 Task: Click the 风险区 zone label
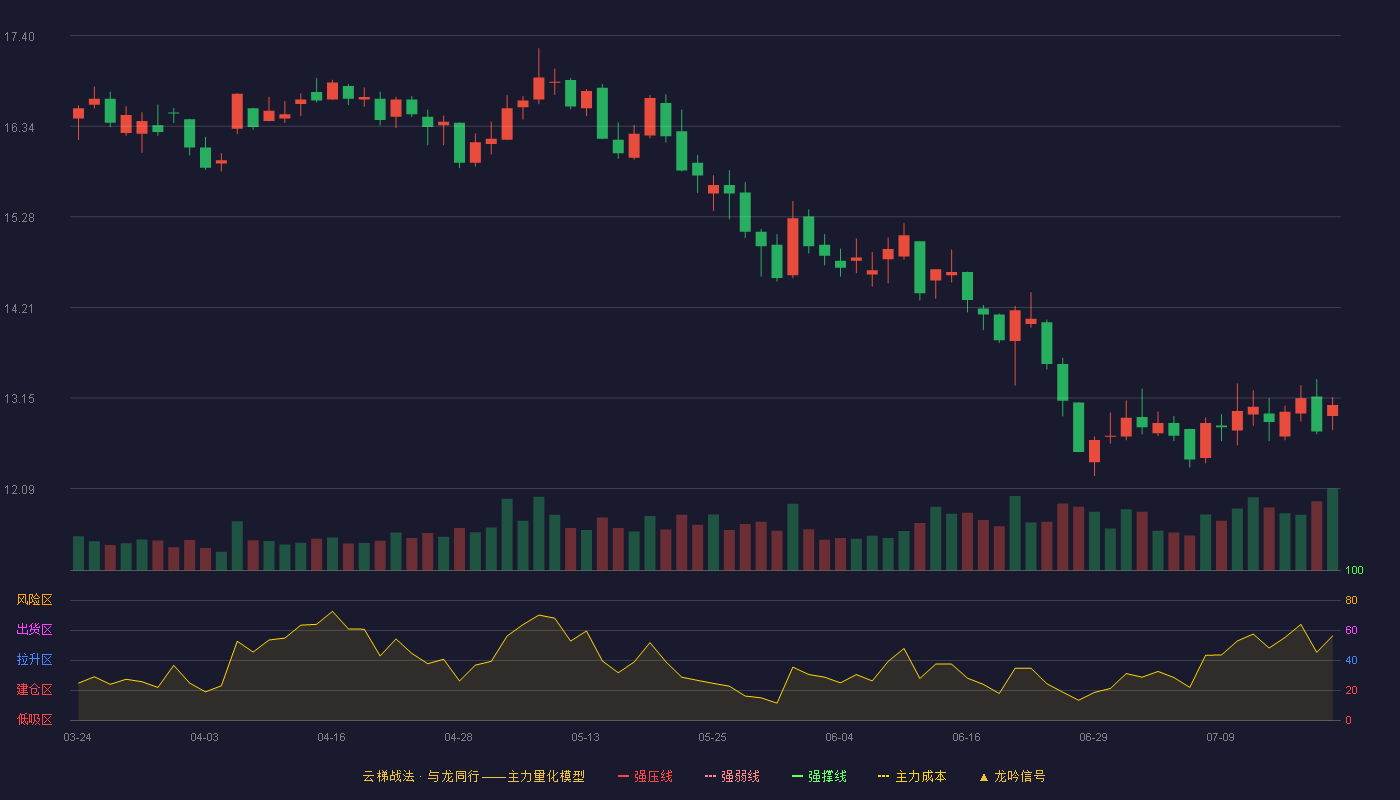(x=34, y=600)
